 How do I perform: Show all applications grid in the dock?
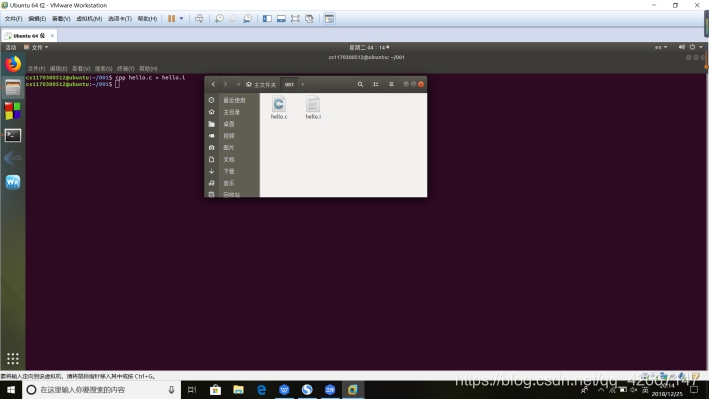(13, 358)
